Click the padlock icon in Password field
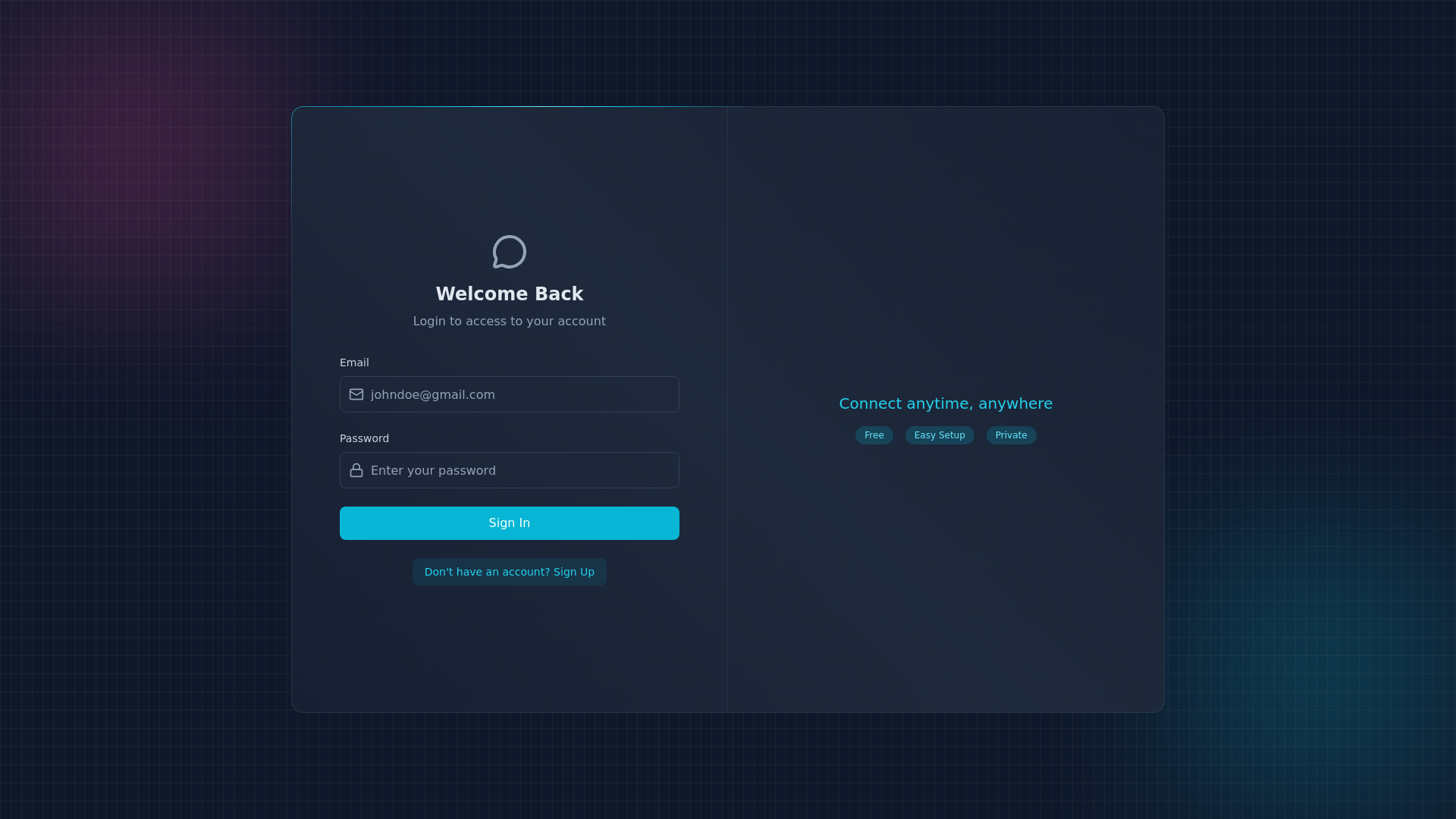 (x=356, y=470)
